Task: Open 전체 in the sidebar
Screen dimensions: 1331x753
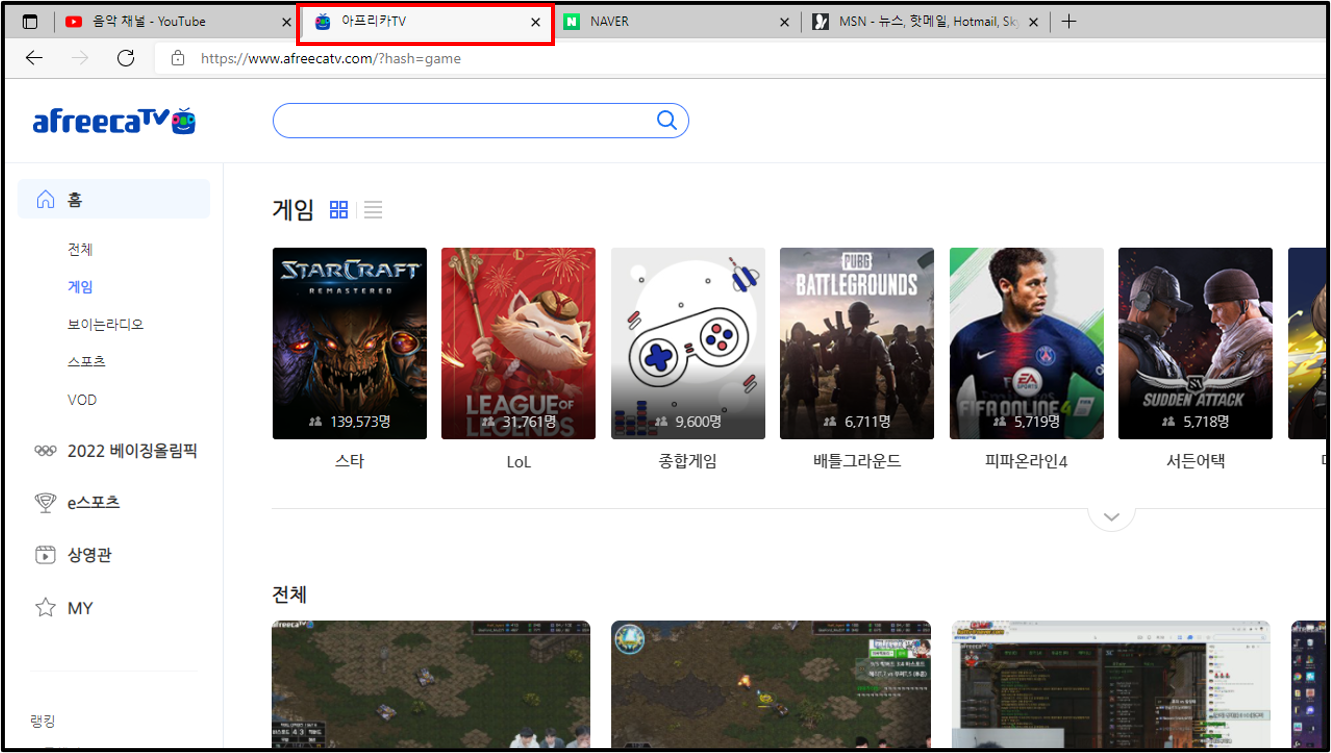Action: tap(80, 249)
